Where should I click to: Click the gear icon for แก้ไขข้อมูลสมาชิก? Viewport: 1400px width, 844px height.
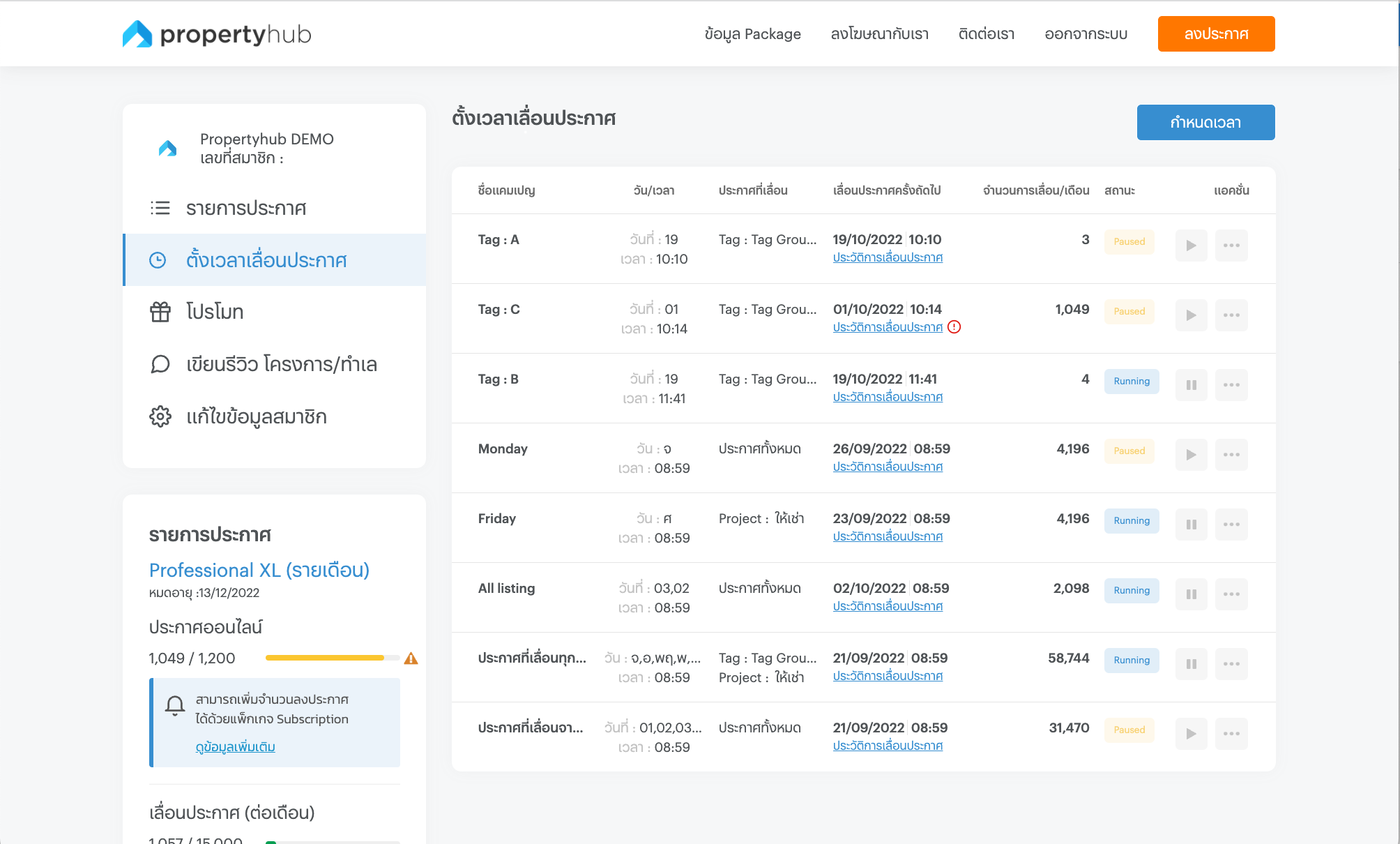(x=160, y=416)
